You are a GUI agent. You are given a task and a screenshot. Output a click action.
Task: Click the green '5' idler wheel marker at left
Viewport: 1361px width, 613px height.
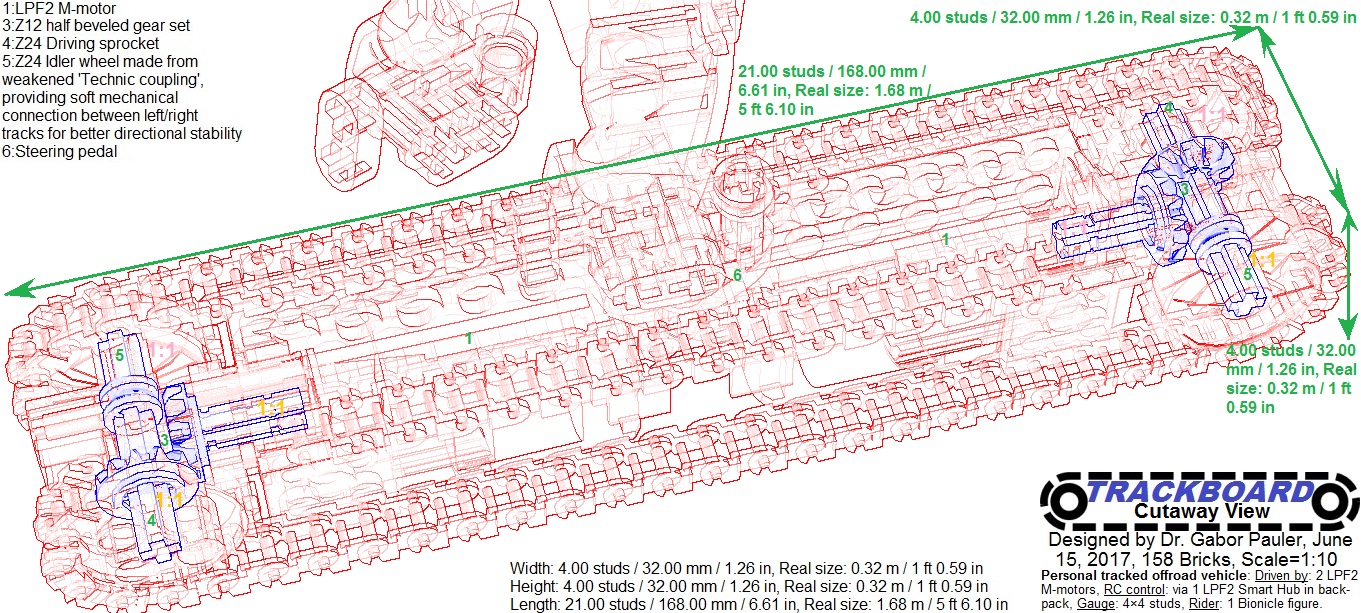(x=119, y=355)
